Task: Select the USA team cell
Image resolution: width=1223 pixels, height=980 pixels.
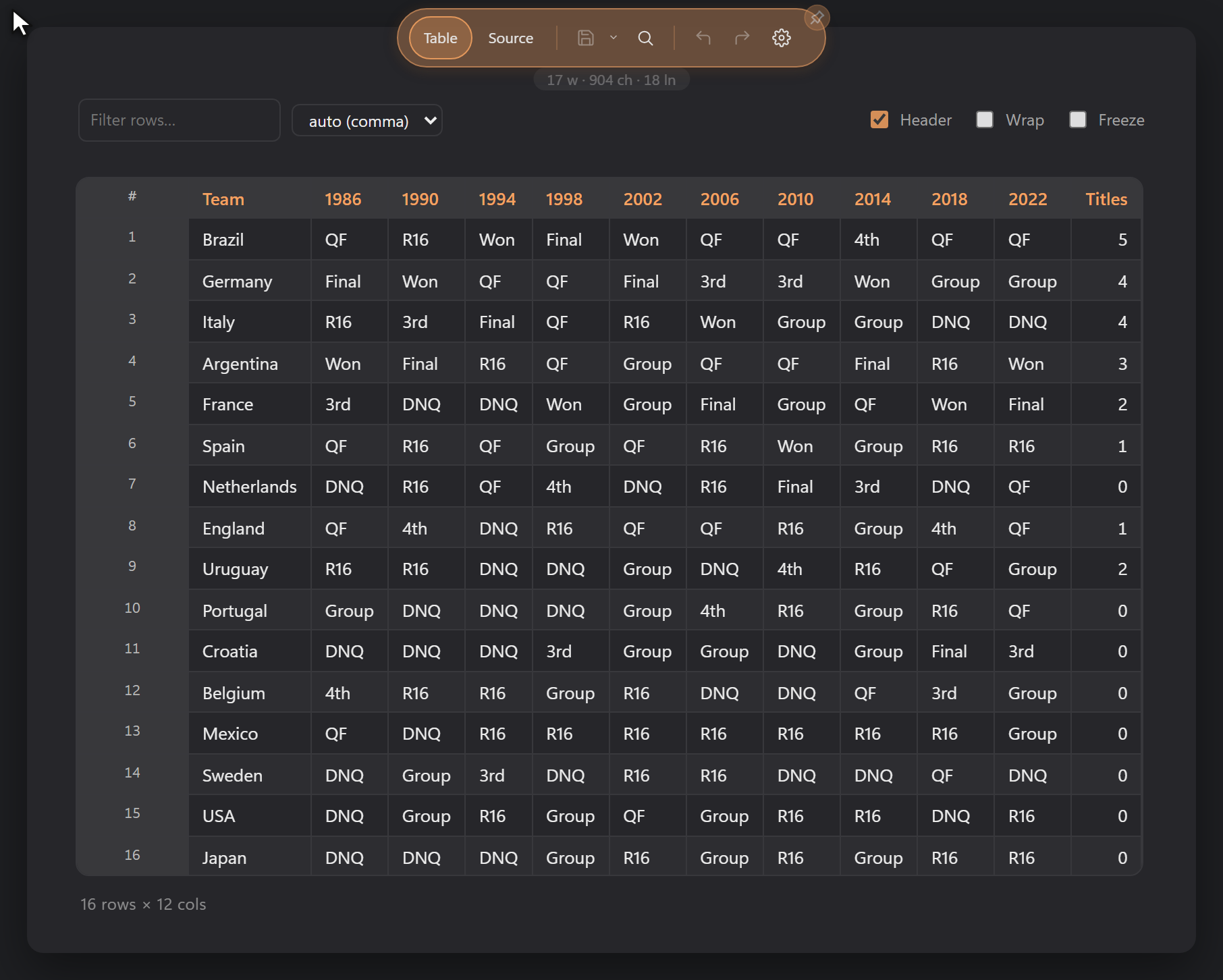Action: [250, 816]
